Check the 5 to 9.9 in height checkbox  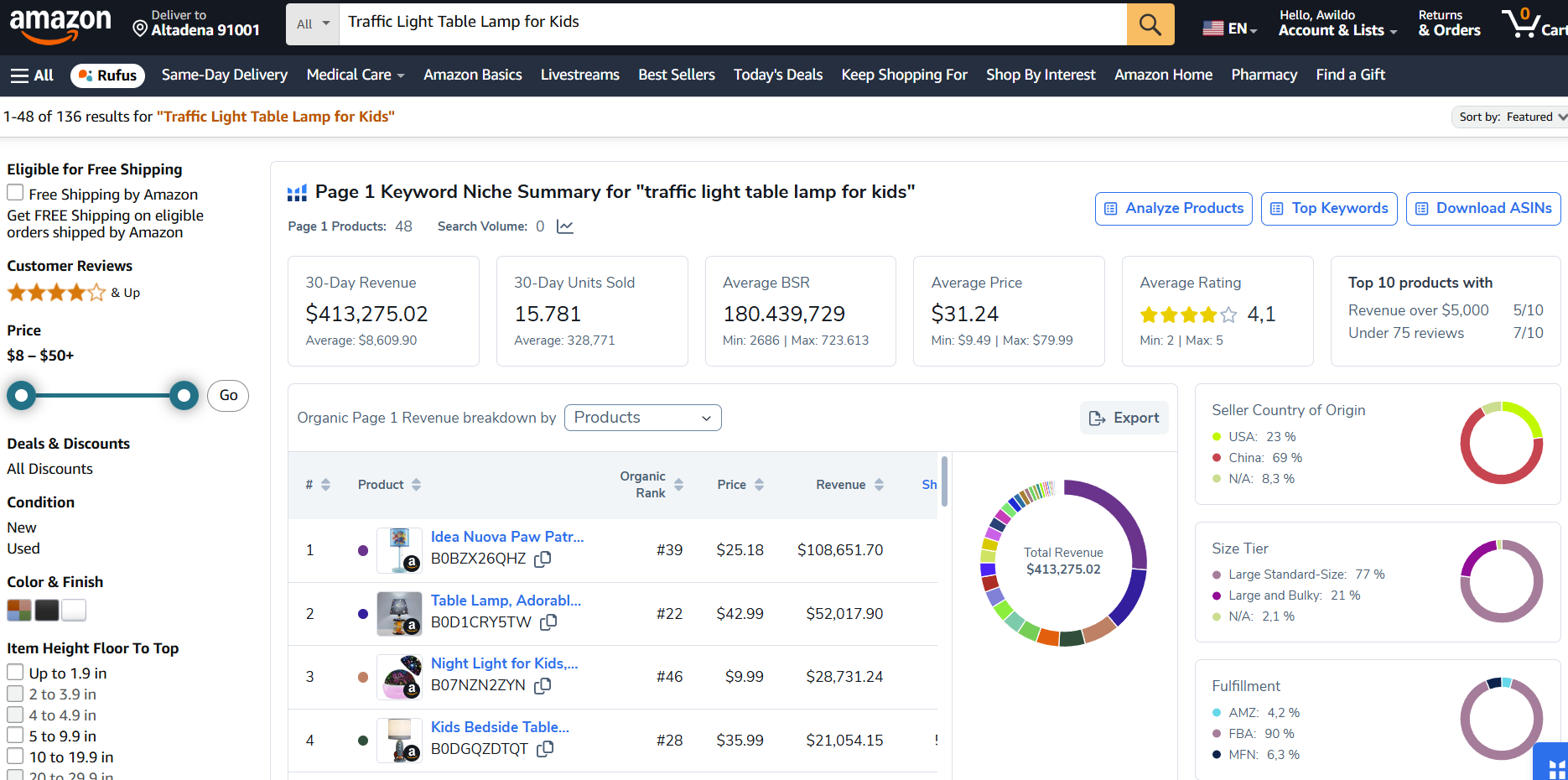pyautogui.click(x=15, y=736)
